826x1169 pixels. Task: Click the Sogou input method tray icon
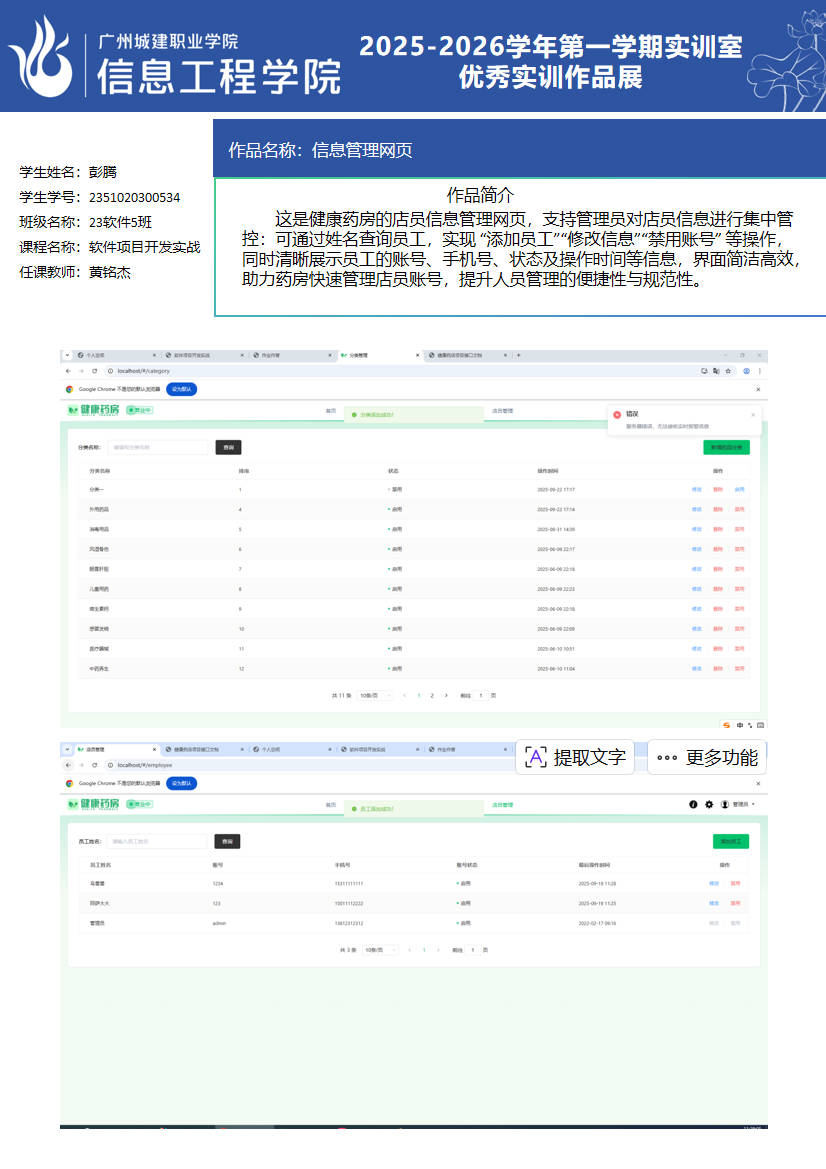tap(726, 724)
